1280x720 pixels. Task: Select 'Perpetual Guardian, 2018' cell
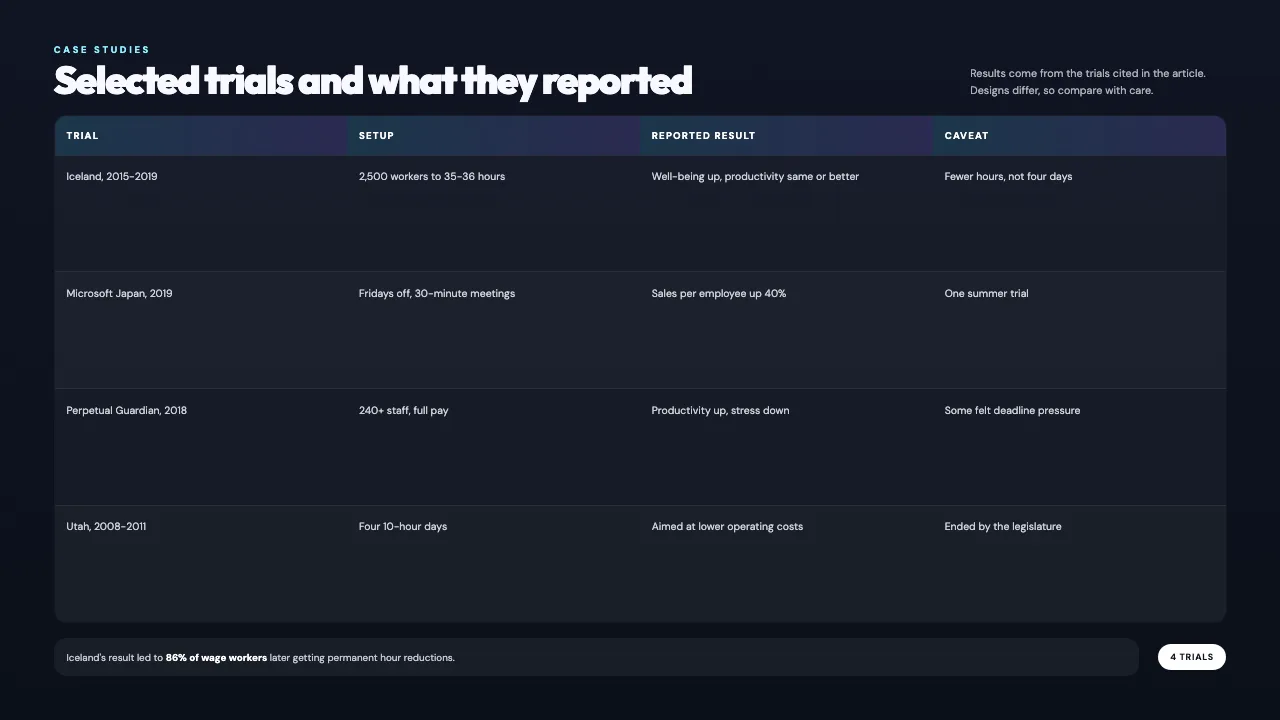click(x=201, y=447)
